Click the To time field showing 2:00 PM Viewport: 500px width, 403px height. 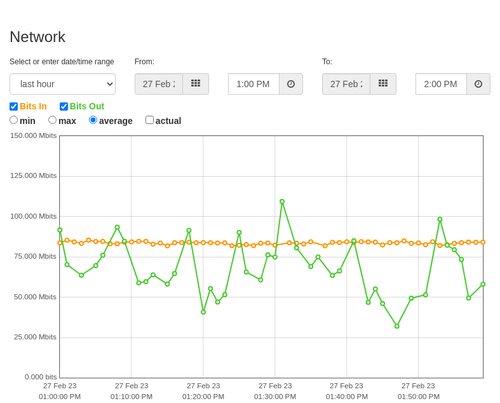pos(441,84)
